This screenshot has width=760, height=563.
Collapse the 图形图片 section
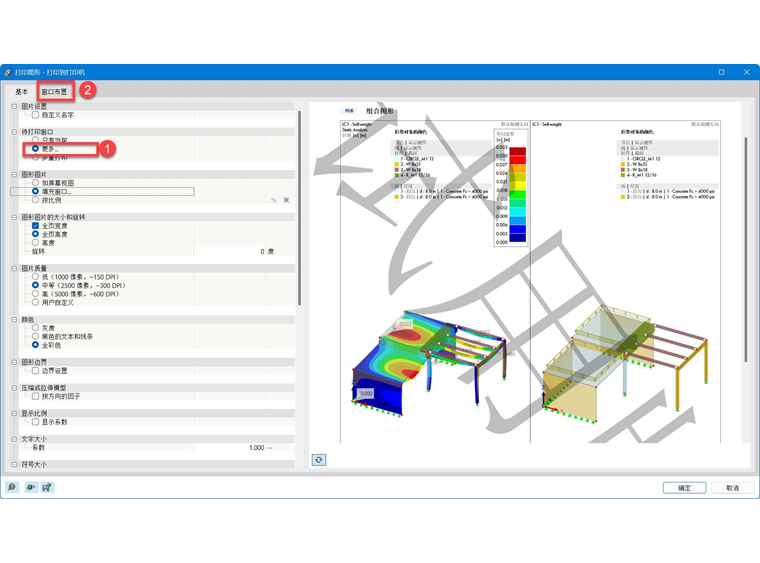click(x=14, y=174)
